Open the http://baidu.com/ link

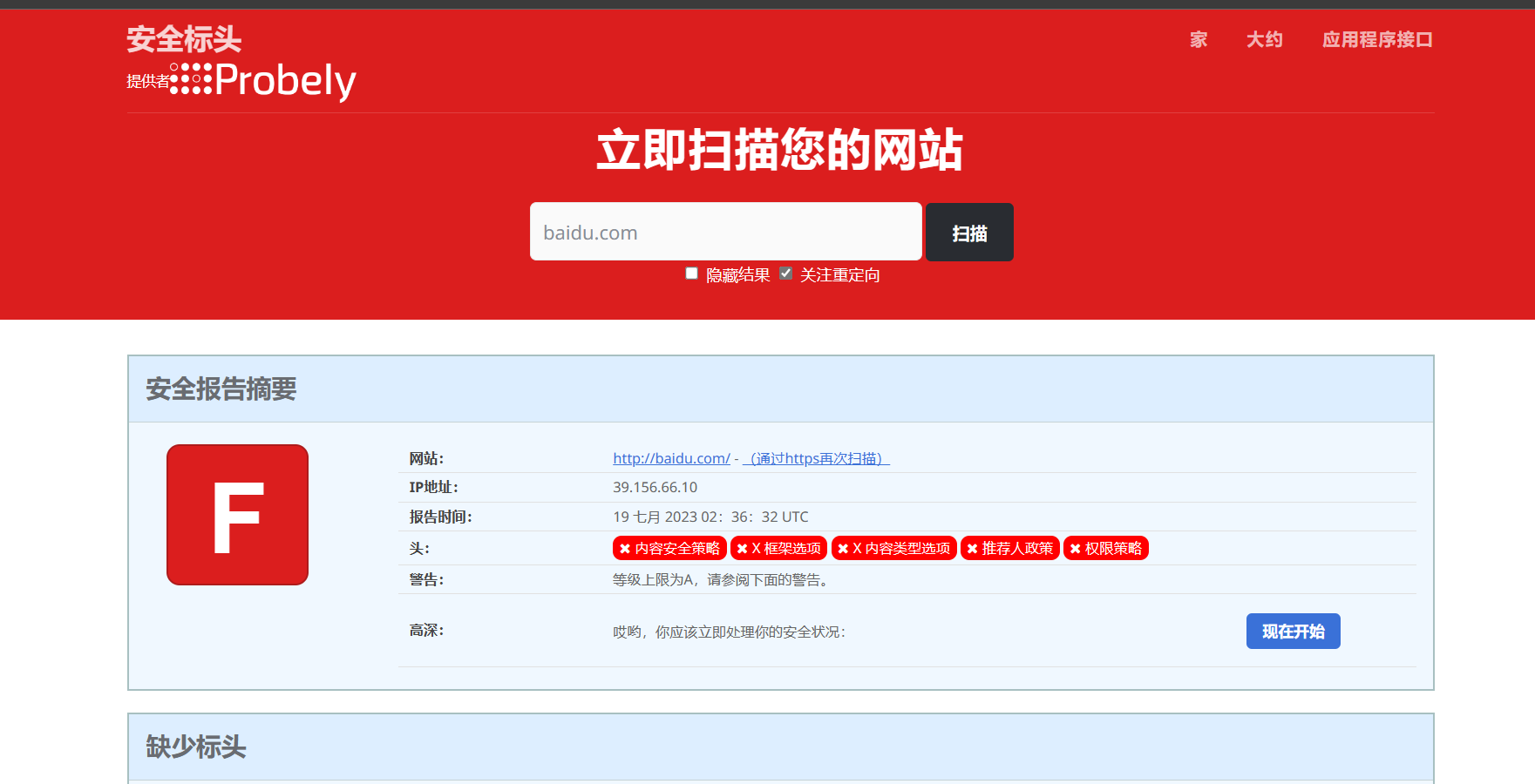click(671, 458)
